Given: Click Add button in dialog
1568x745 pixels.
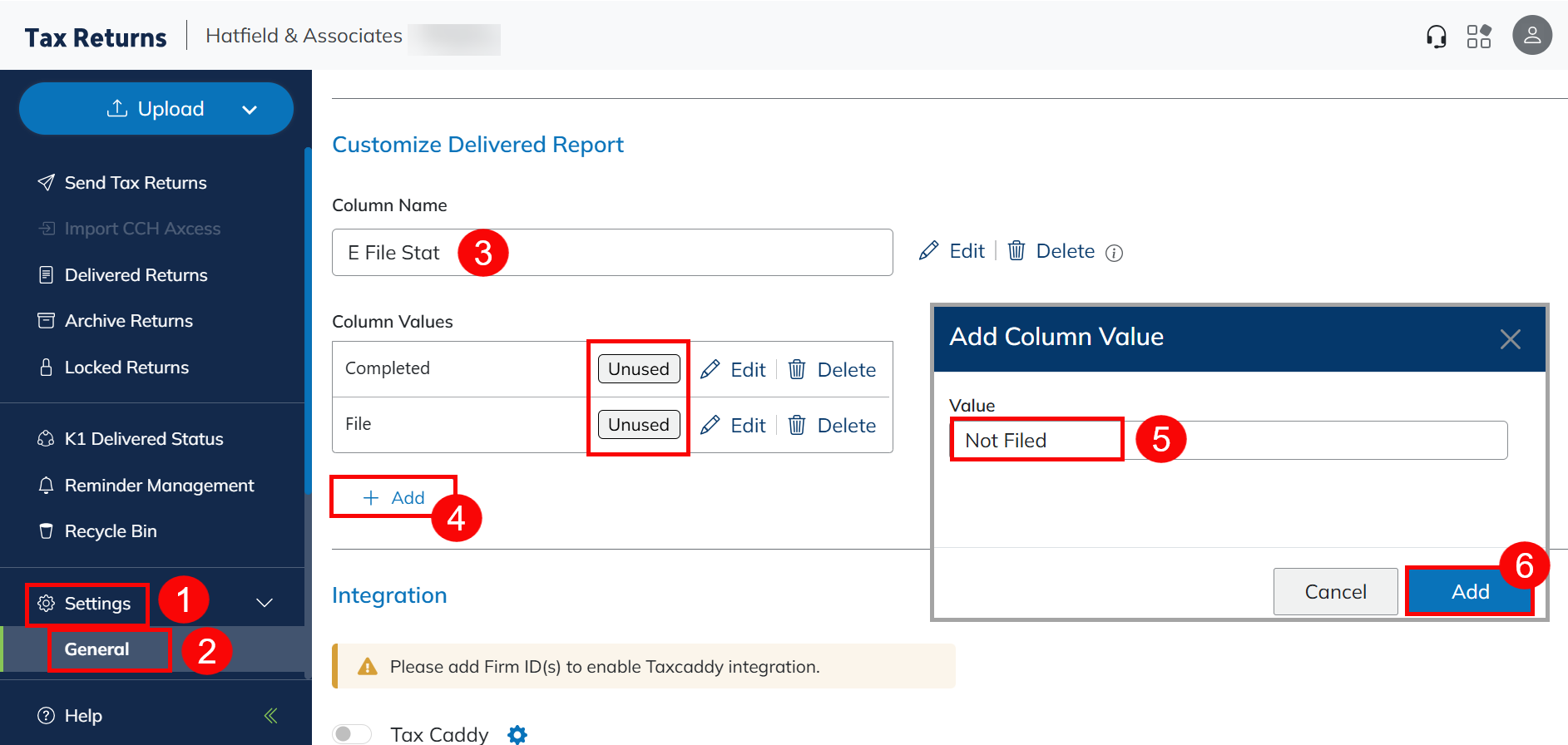Looking at the screenshot, I should click(x=1469, y=591).
